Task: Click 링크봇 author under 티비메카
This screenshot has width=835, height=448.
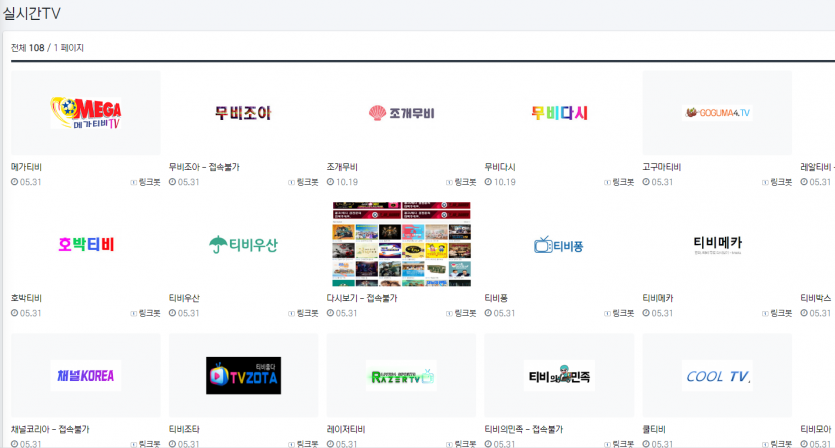Action: [781, 313]
